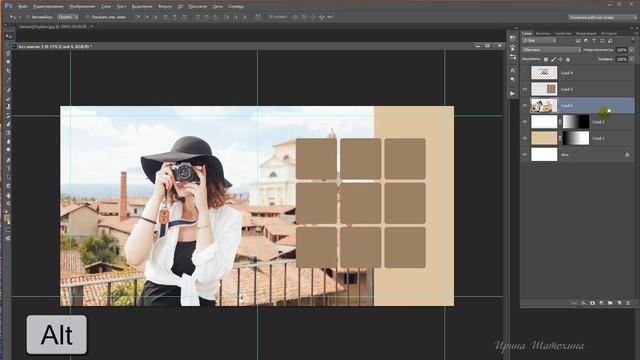Filter layers by type (T) icon
The image size is (640, 360).
(593, 40)
